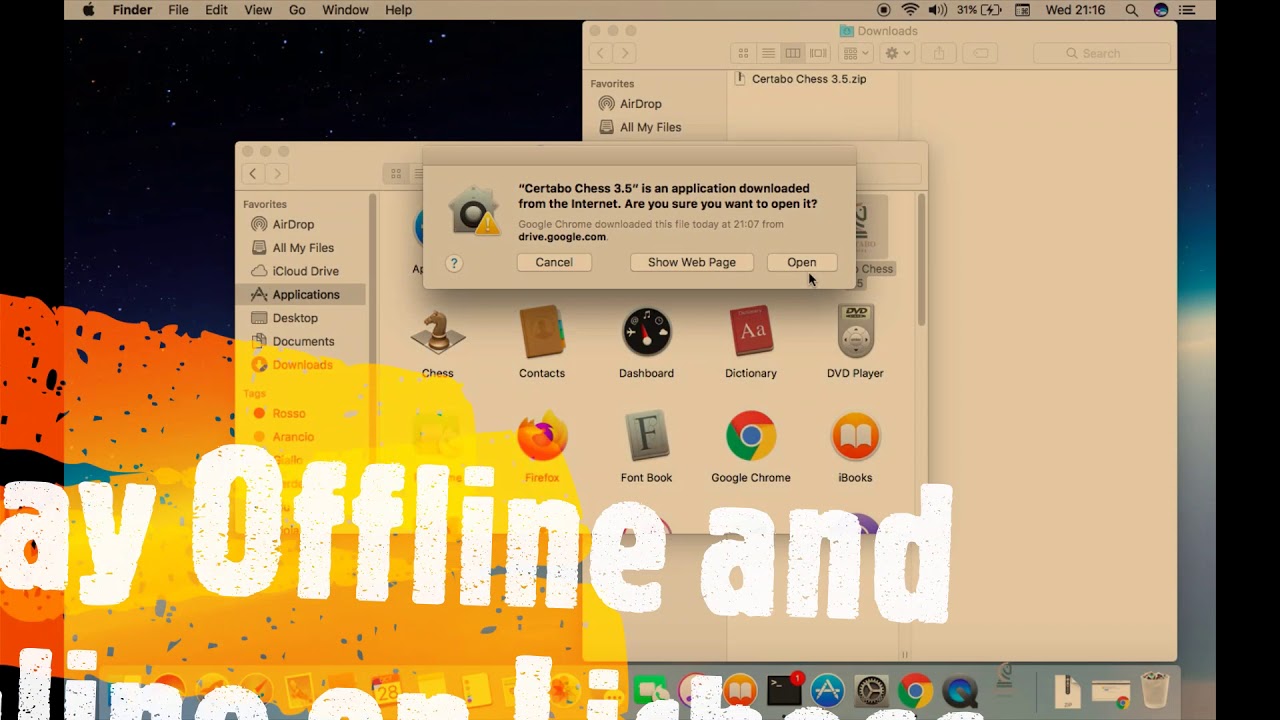Open the Dictionary app icon
Viewport: 1280px width, 720px height.
point(751,332)
